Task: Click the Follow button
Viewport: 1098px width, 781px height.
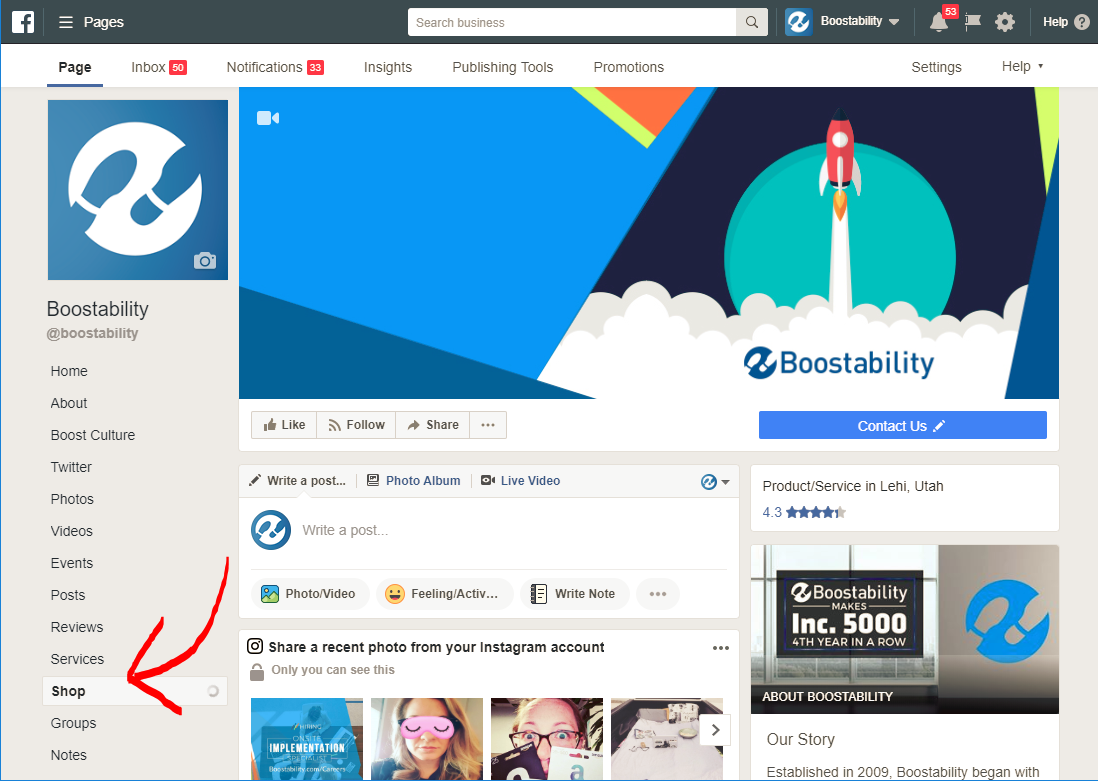Action: point(356,425)
